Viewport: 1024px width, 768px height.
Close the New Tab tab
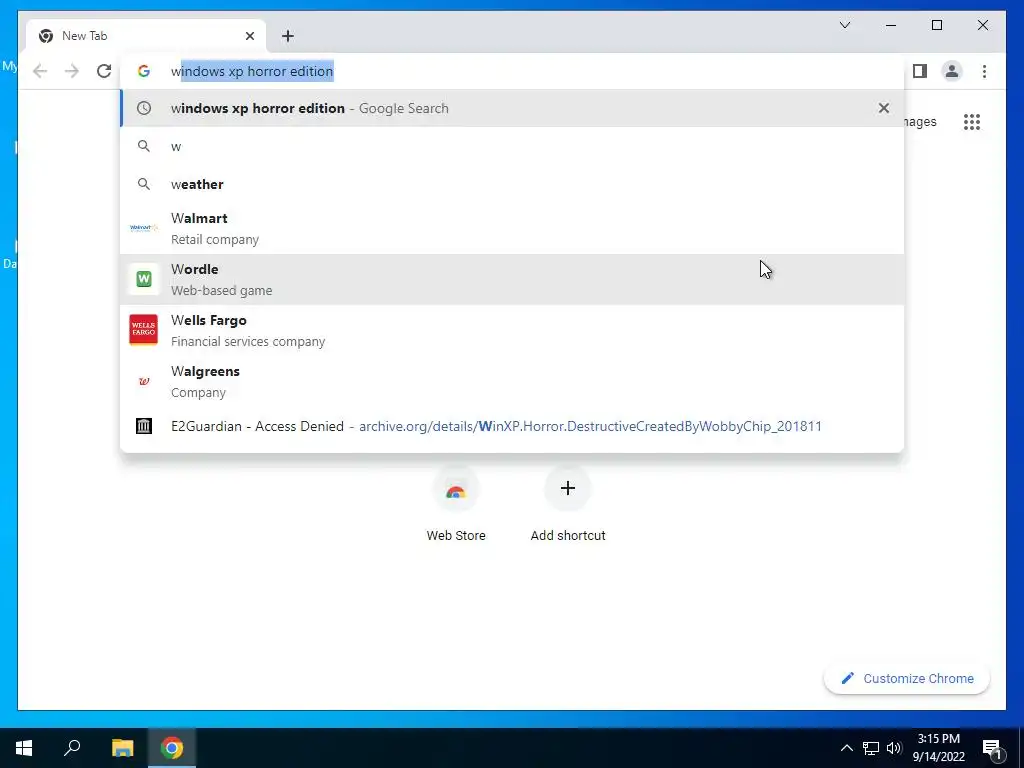(x=249, y=36)
